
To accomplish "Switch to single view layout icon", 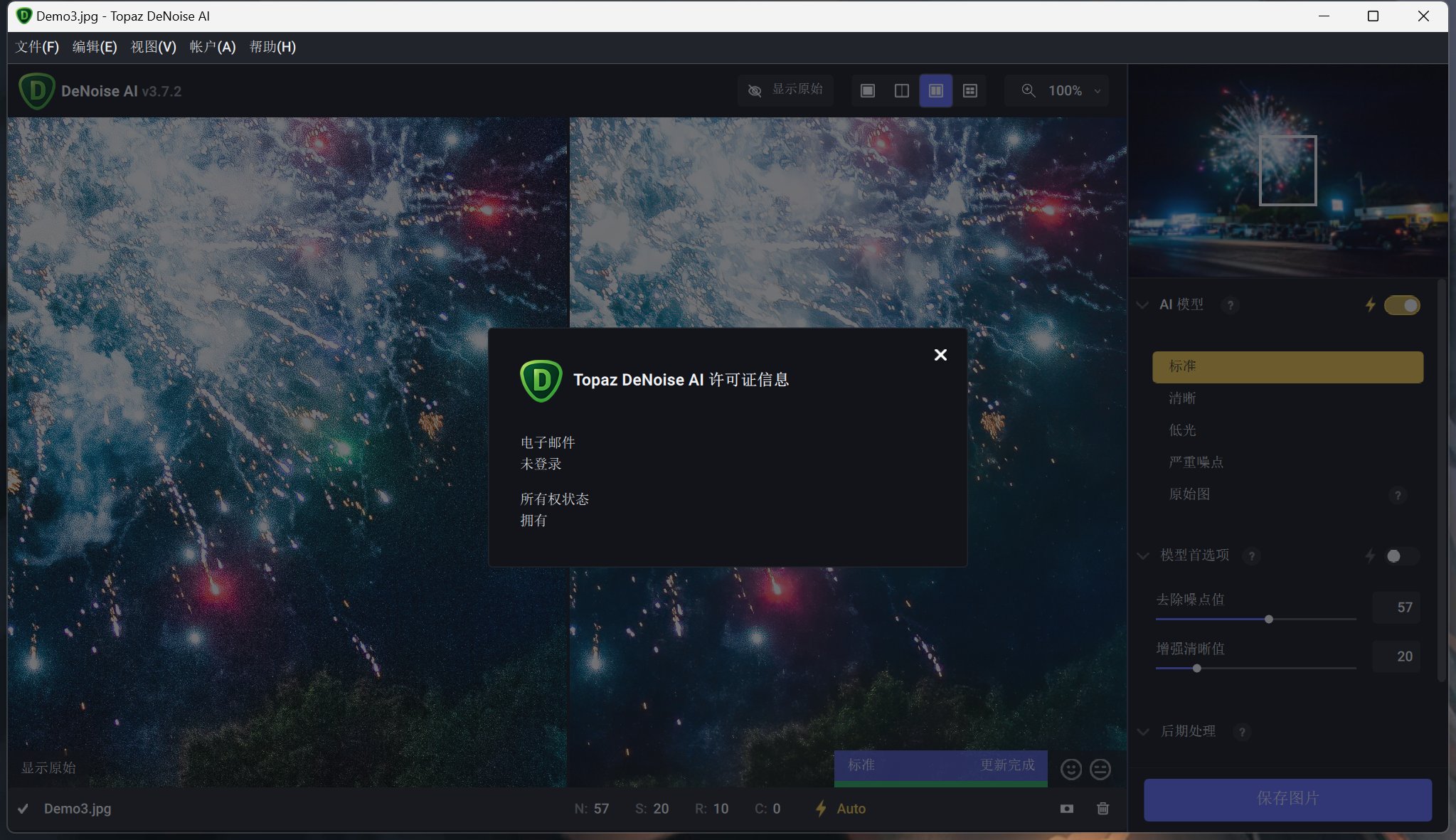I will 868,90.
